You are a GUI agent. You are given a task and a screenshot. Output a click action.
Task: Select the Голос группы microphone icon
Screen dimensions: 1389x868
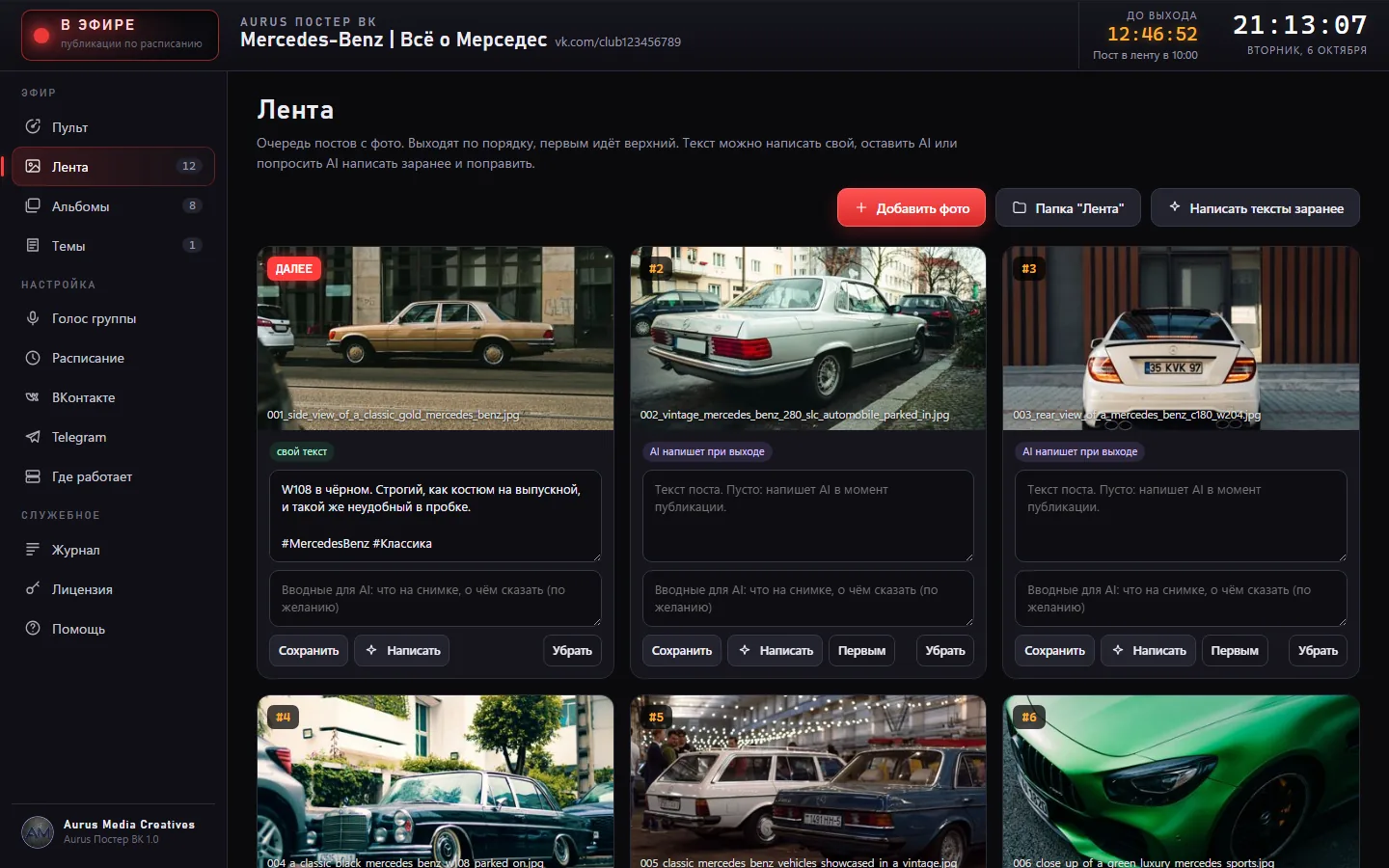point(33,317)
